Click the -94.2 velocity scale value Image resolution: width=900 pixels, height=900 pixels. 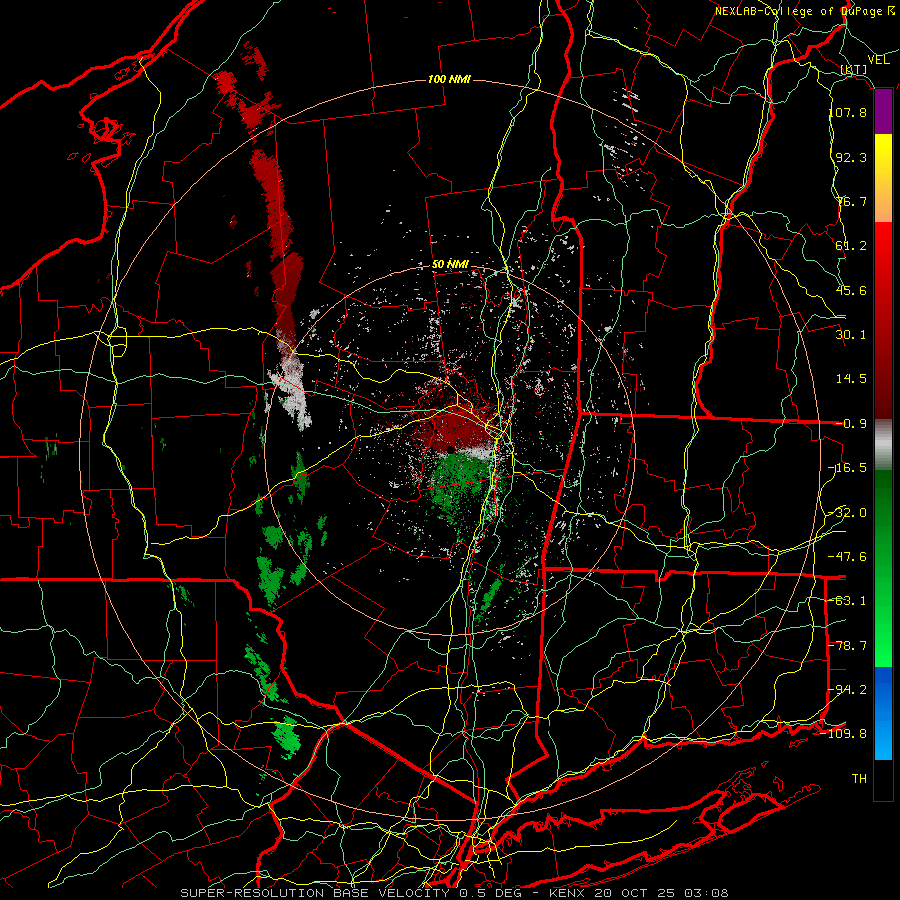pyautogui.click(x=848, y=690)
